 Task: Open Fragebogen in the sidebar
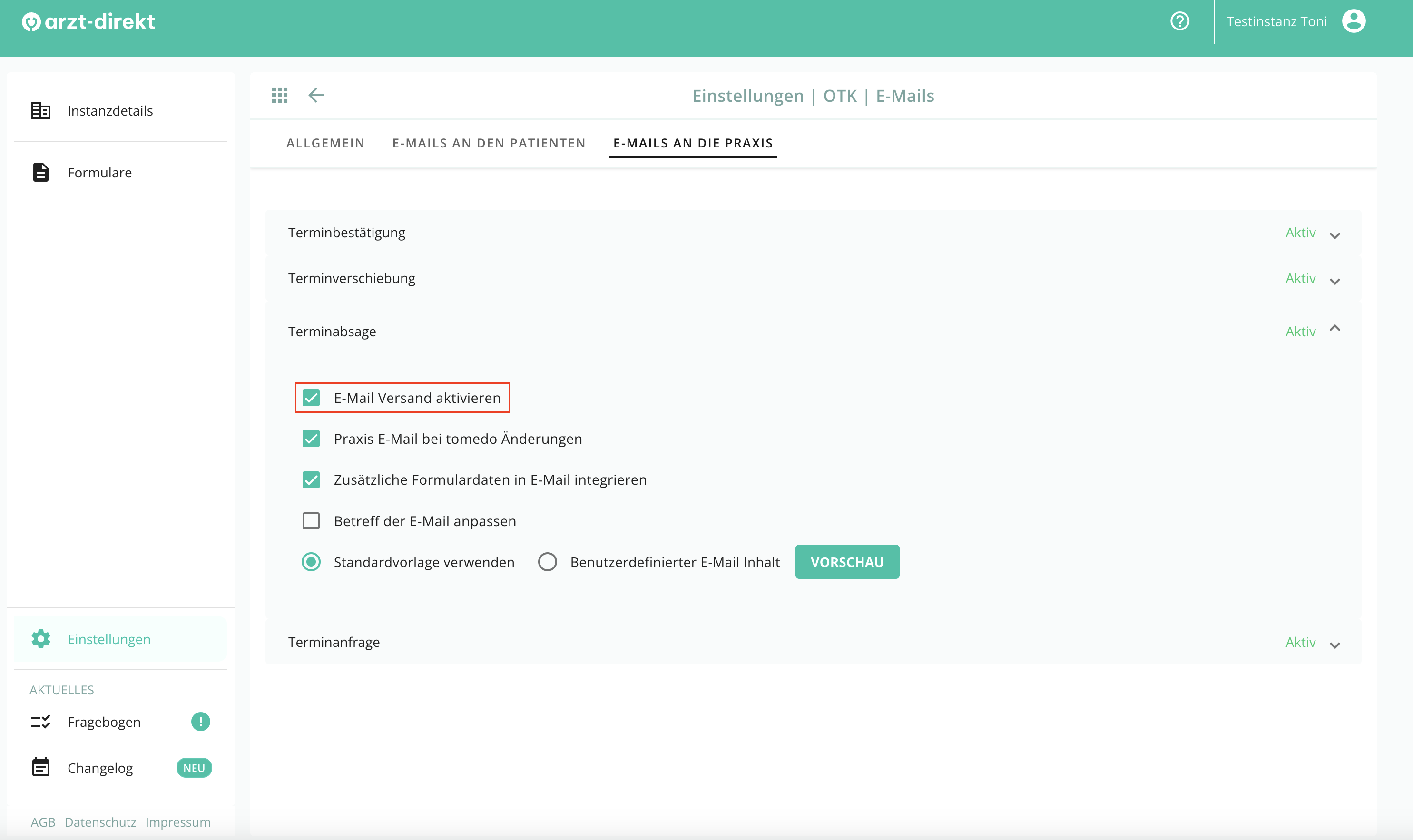(120, 722)
